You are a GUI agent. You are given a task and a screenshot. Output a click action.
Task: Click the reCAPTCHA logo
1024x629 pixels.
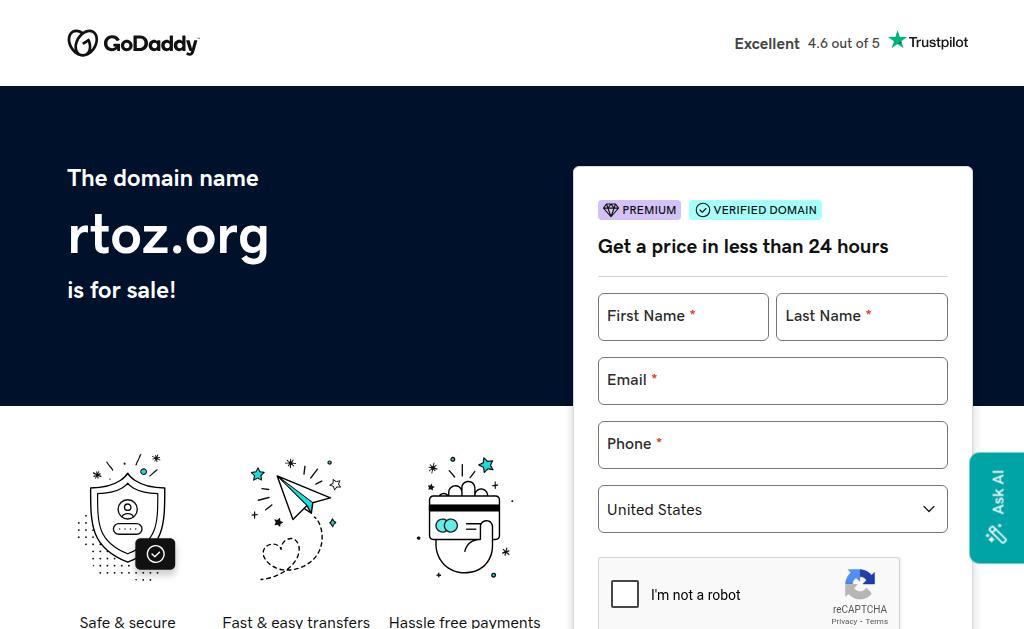859,586
